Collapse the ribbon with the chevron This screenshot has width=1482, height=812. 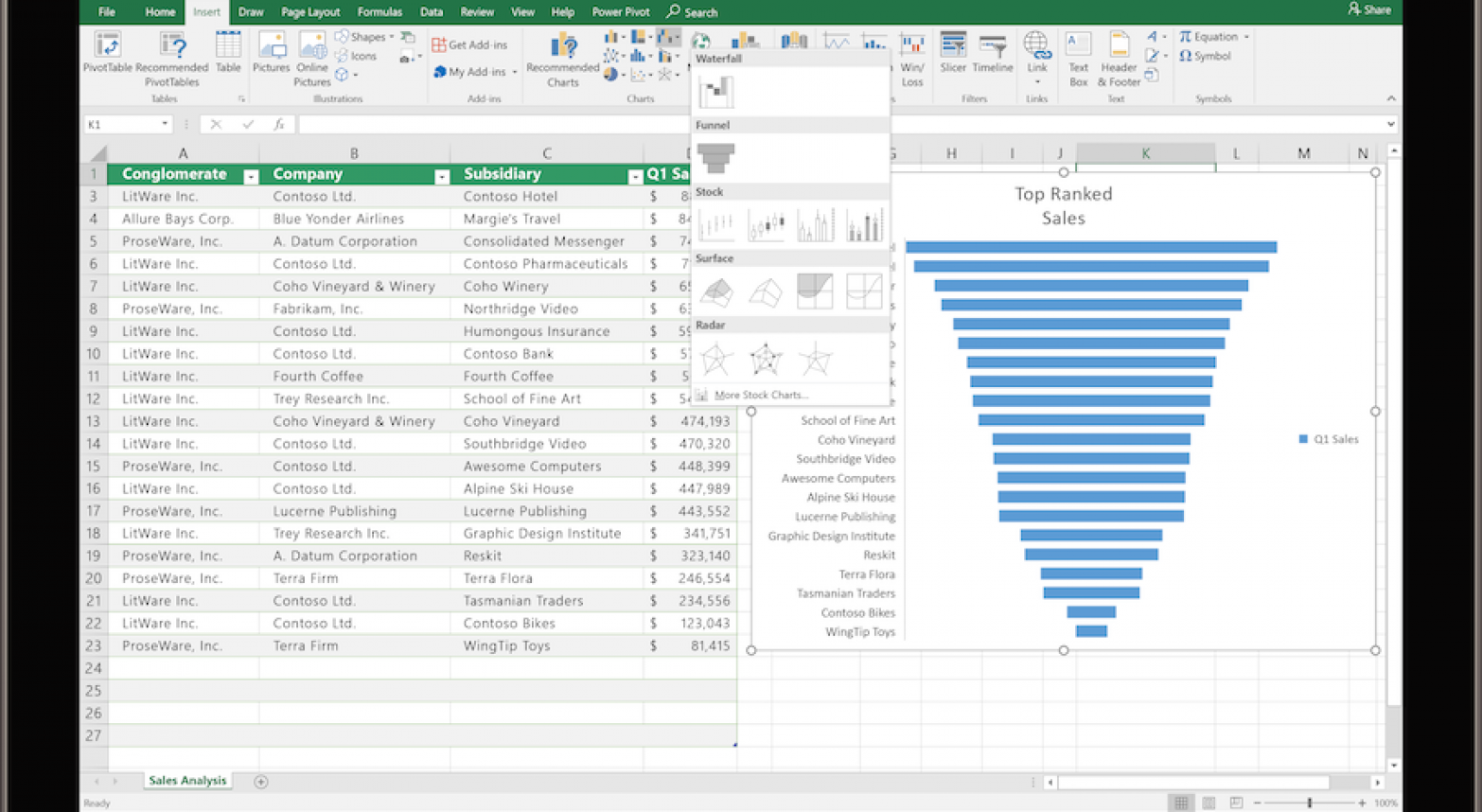(1391, 98)
